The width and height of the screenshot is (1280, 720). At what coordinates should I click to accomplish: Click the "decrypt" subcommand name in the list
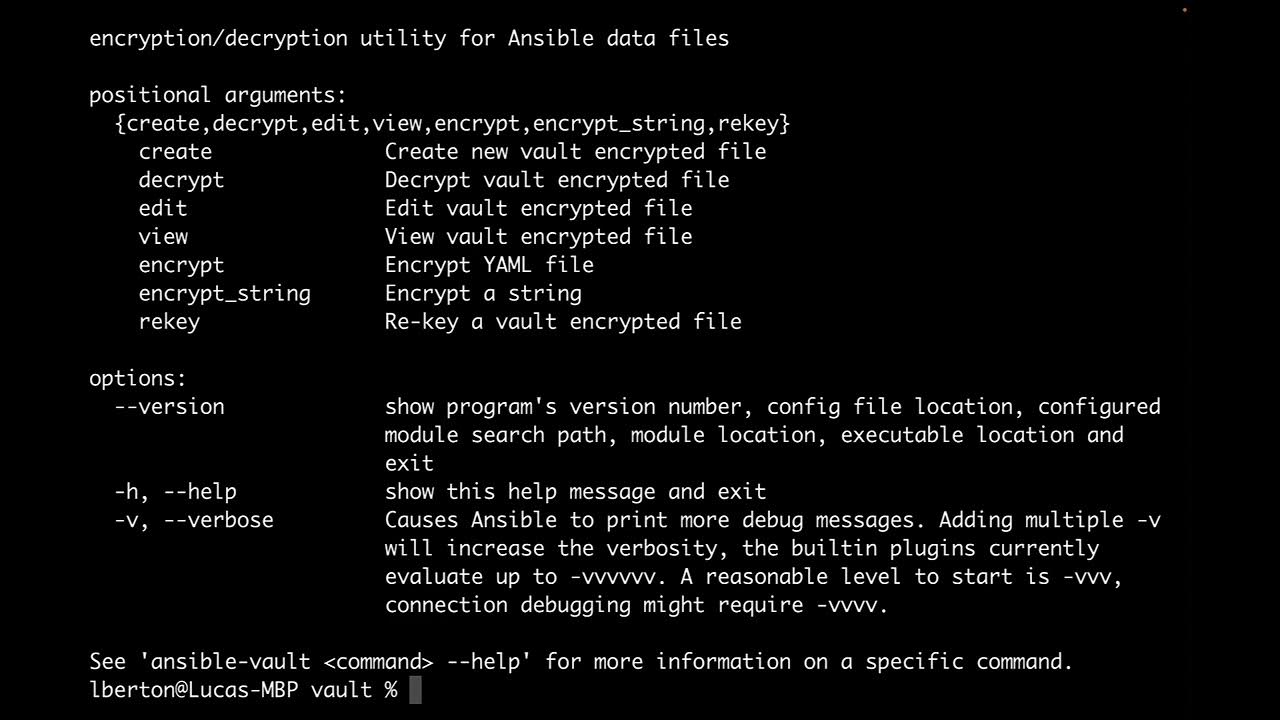point(181,180)
